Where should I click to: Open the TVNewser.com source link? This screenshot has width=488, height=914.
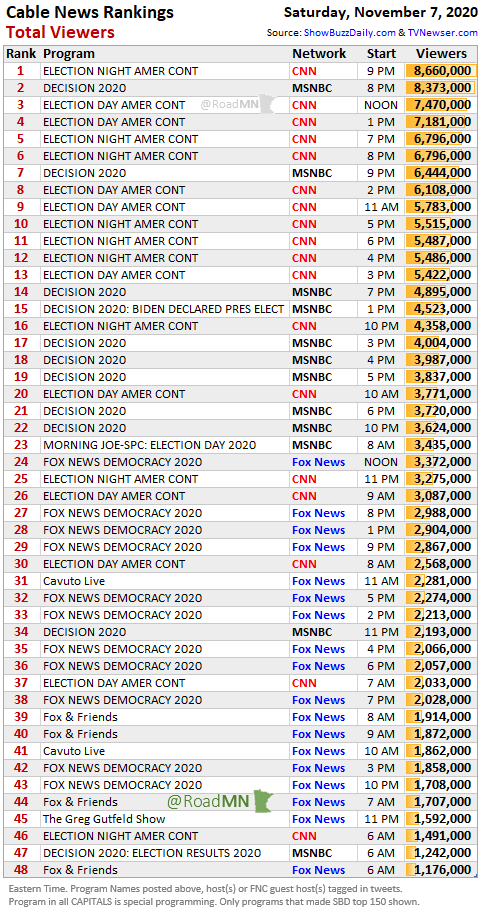point(442,33)
